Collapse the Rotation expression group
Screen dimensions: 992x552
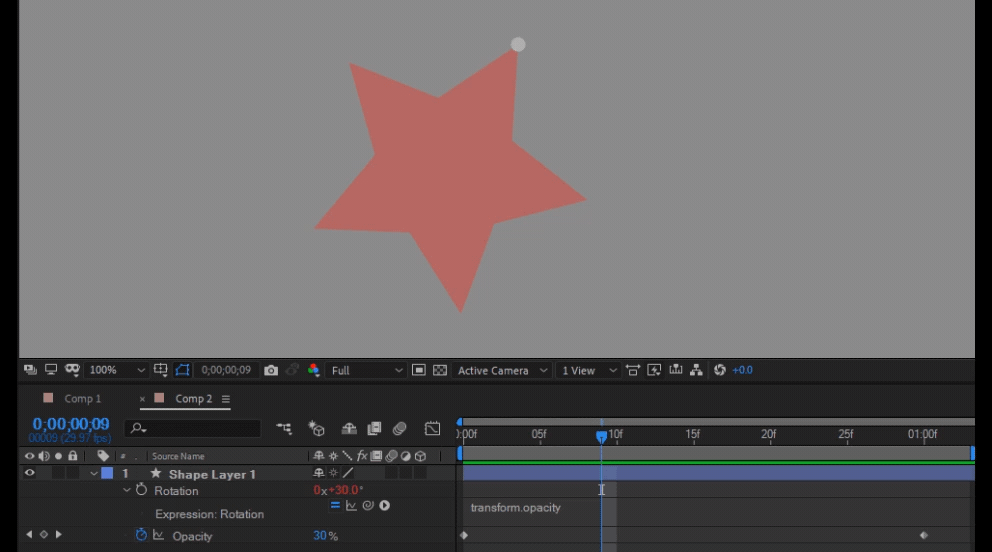coord(127,490)
